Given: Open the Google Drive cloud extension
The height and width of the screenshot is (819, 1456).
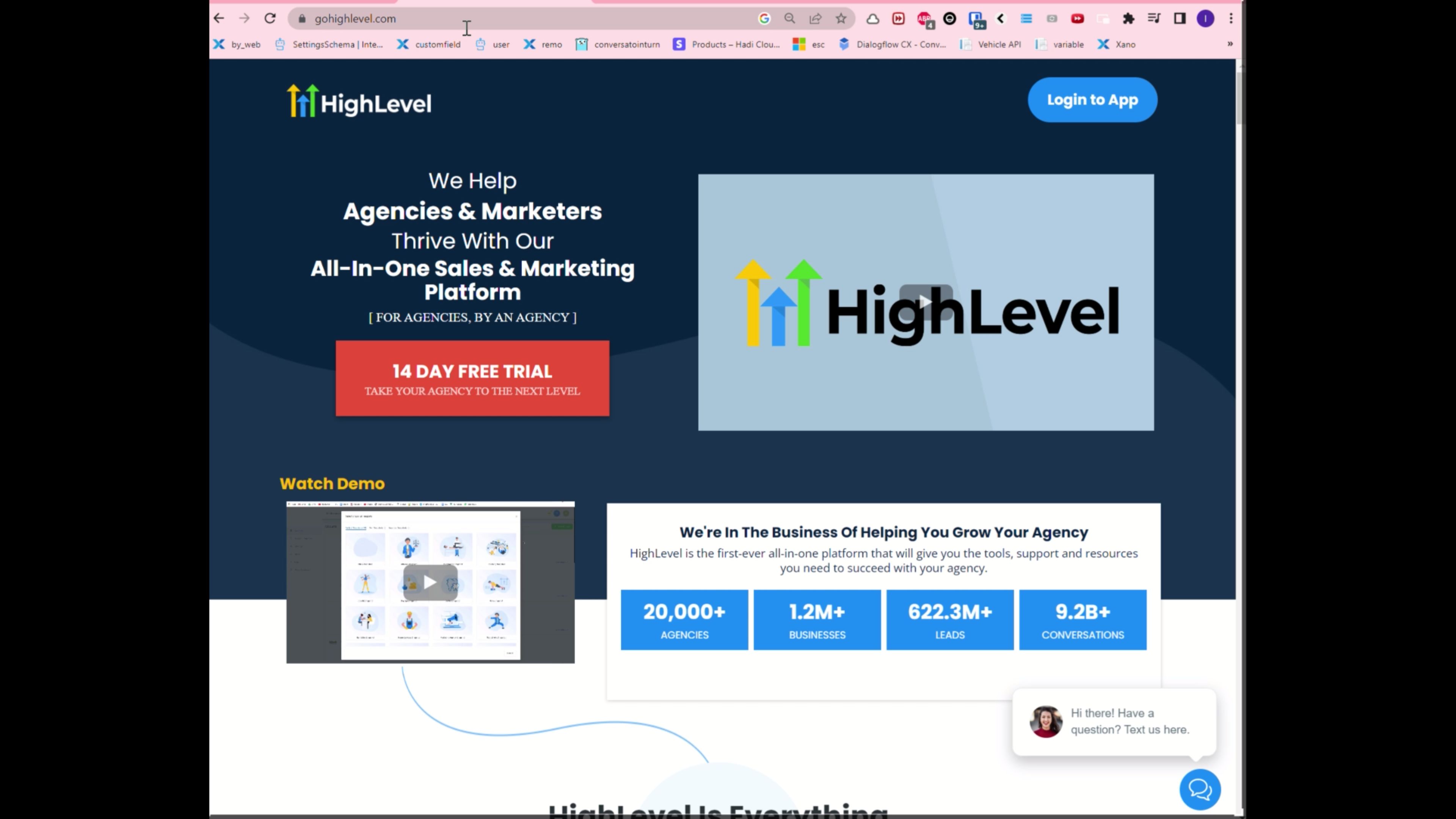Looking at the screenshot, I should click(873, 19).
